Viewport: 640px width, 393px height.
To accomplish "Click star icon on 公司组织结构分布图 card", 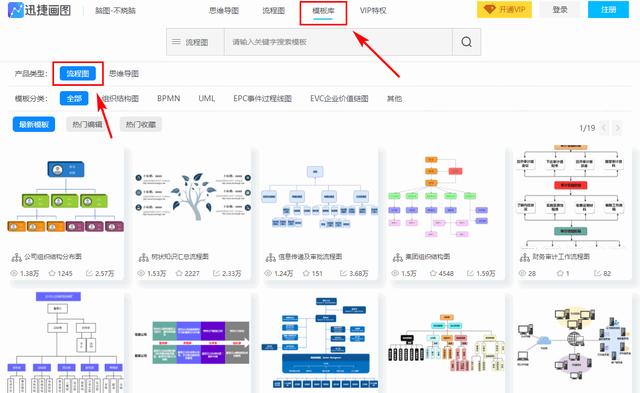I will tap(52, 273).
